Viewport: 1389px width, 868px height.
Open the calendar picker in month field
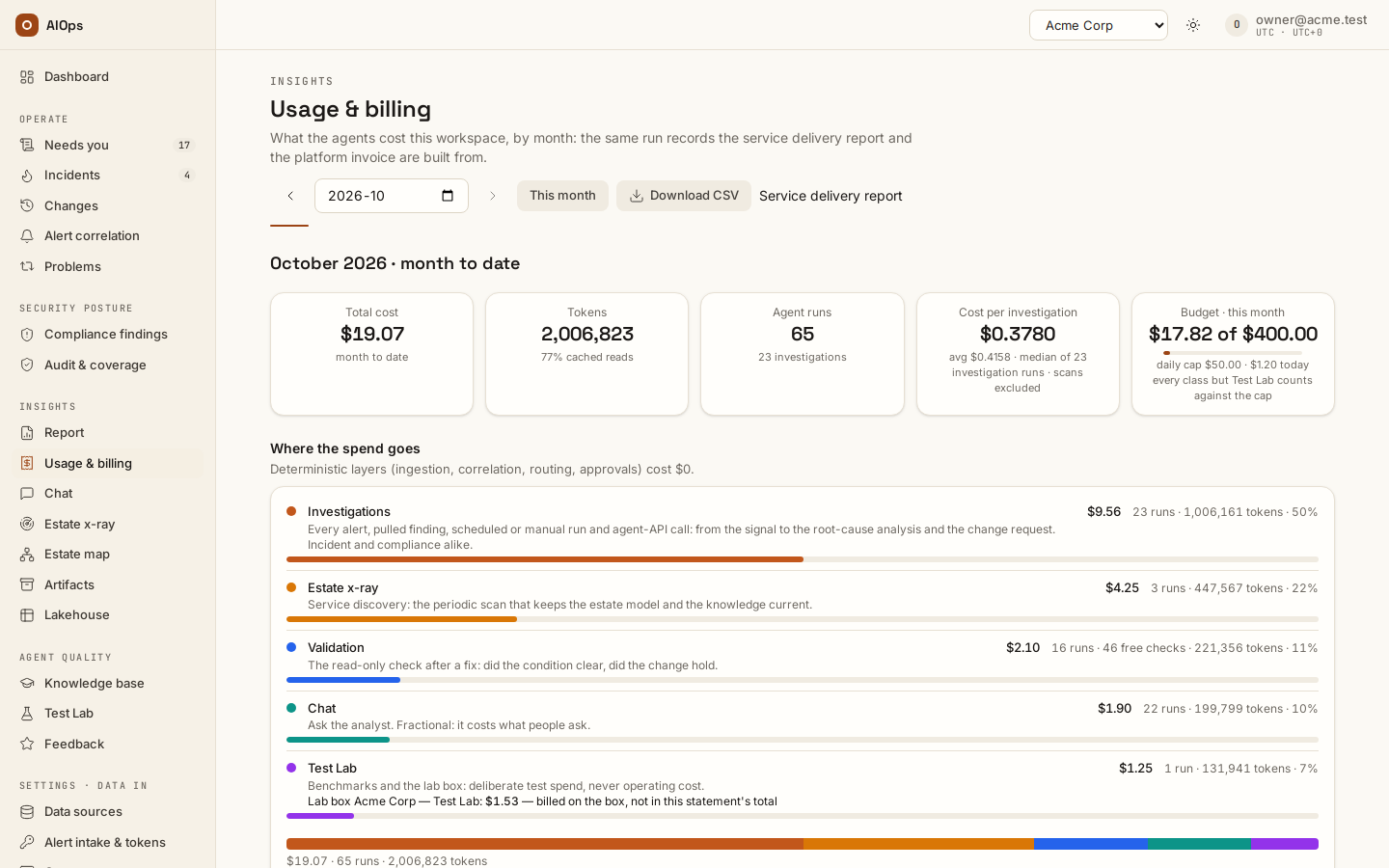tap(448, 196)
